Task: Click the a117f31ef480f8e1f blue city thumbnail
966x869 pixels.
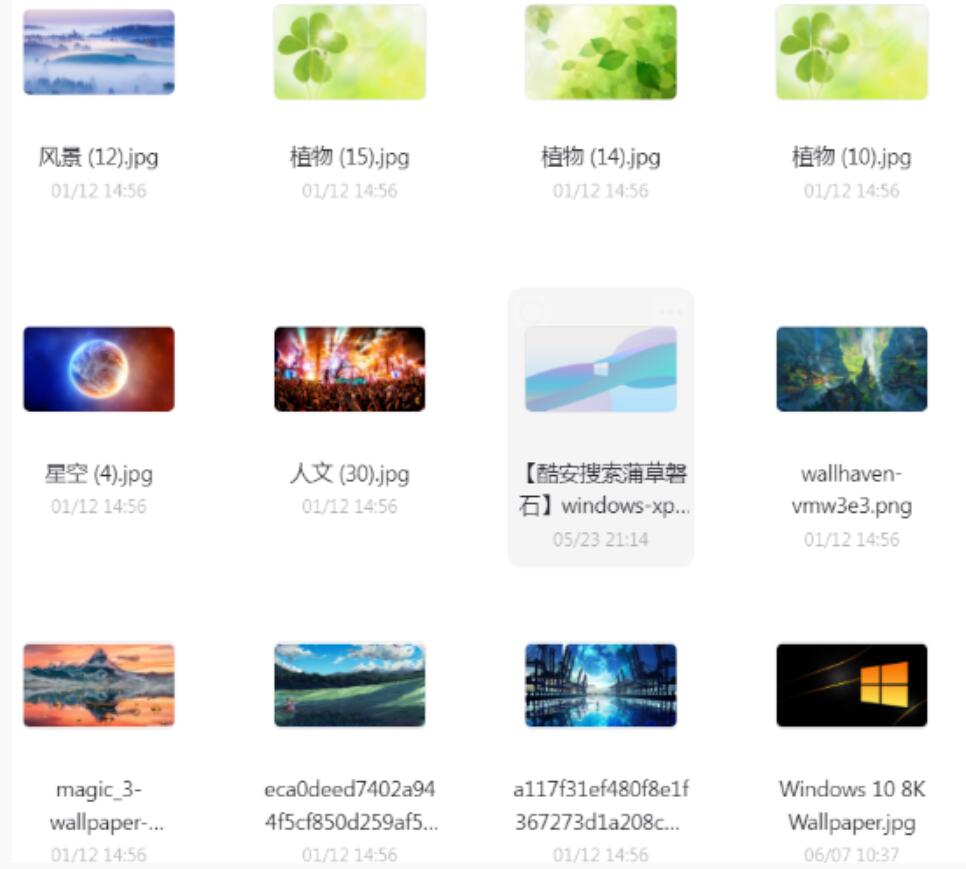Action: [601, 685]
